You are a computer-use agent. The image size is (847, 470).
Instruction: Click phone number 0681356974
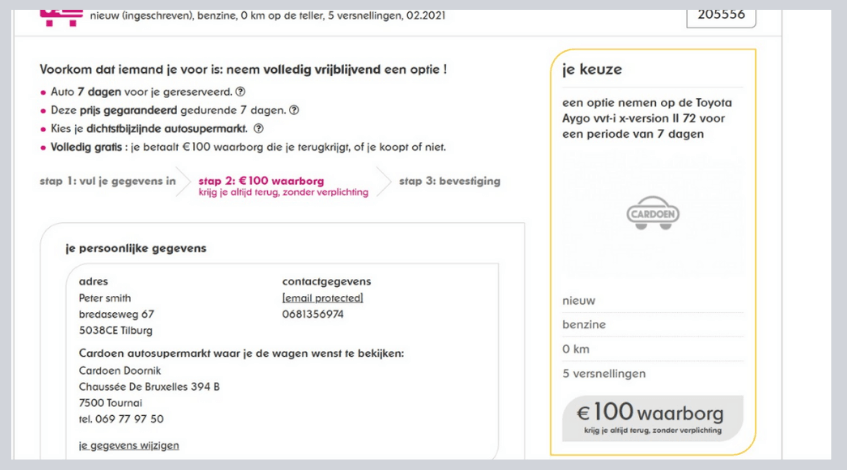[x=313, y=314]
